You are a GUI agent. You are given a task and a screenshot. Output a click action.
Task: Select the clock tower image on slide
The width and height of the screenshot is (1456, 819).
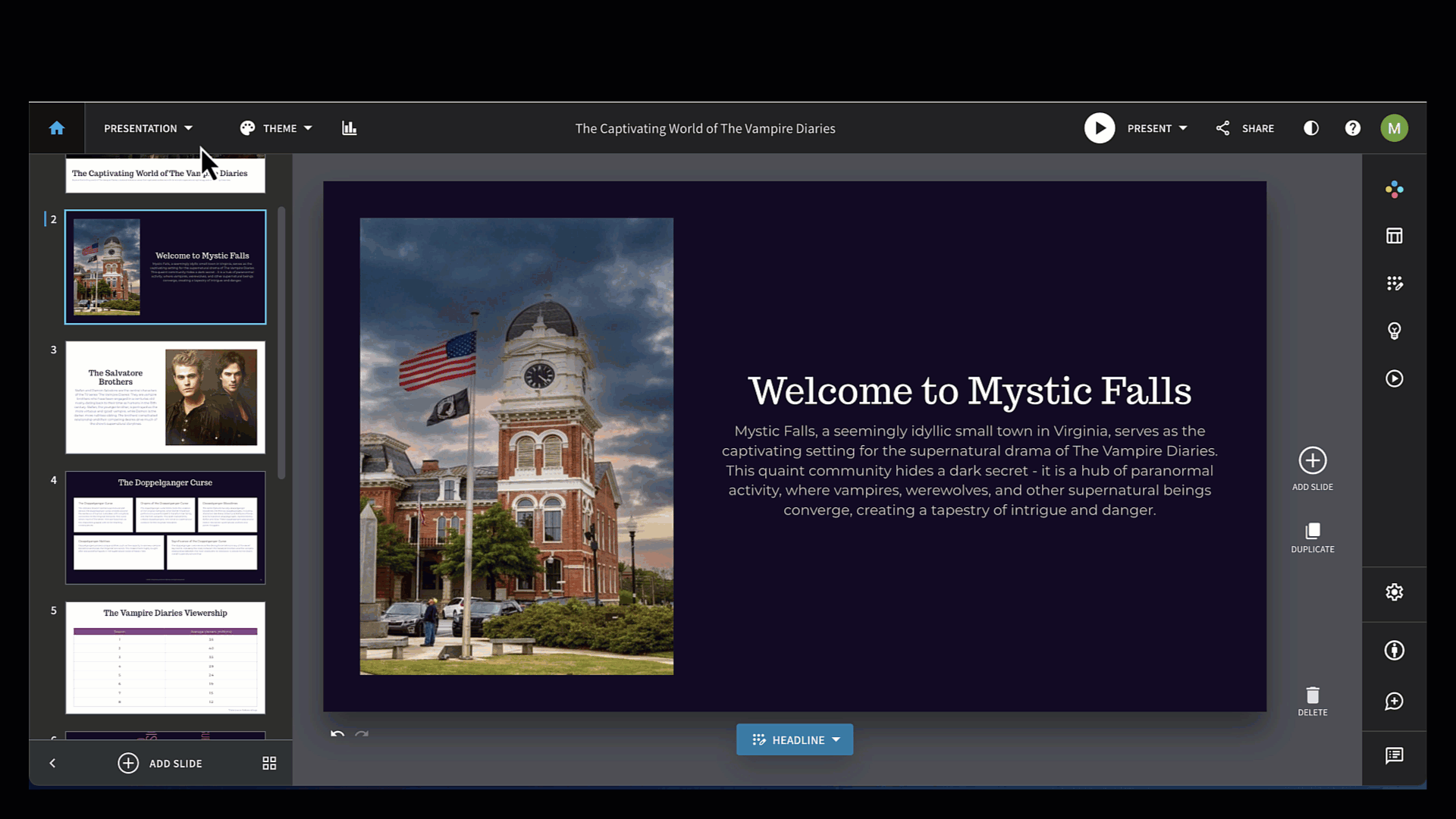(x=516, y=446)
